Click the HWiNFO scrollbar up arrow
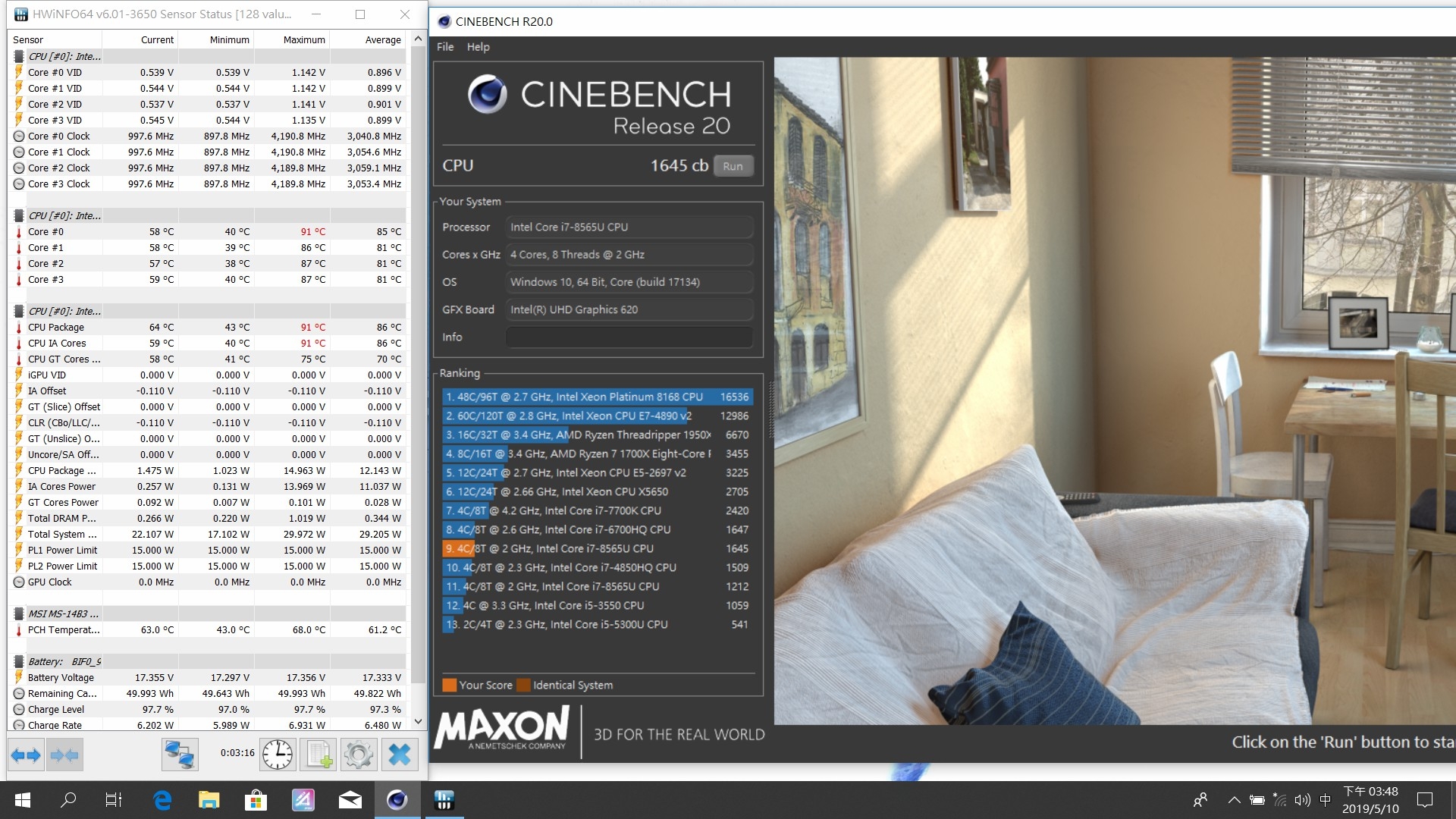1456x819 pixels. (418, 38)
